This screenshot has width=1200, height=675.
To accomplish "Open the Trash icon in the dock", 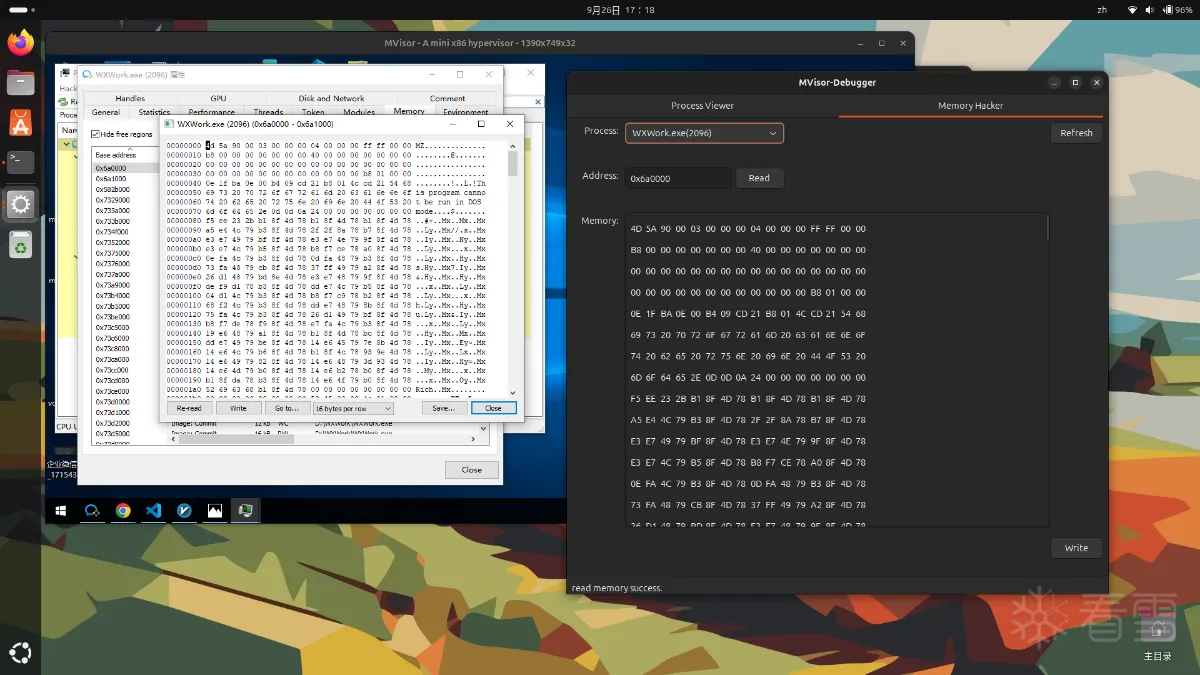I will pos(21,244).
